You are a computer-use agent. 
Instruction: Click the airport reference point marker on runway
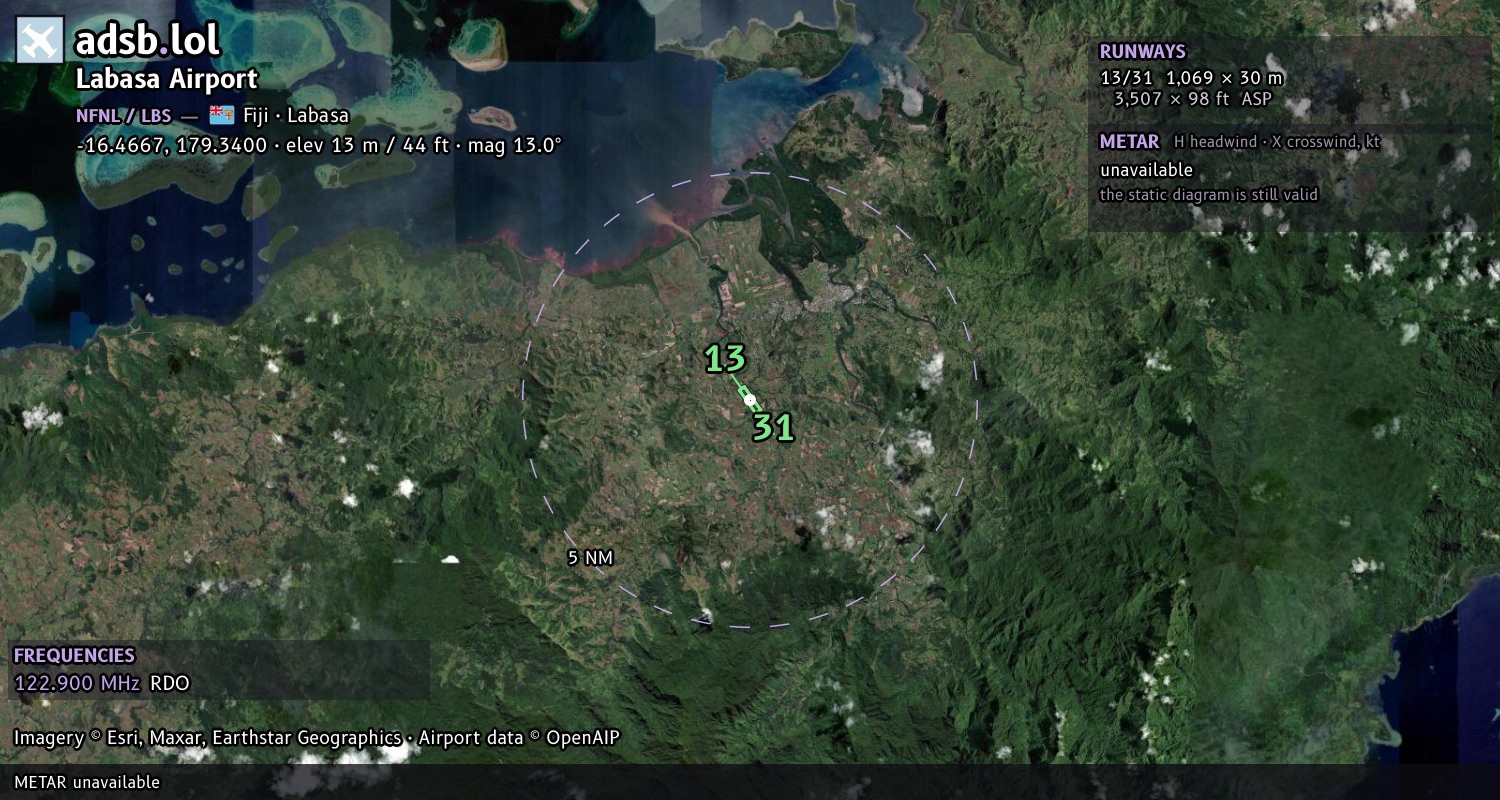click(x=750, y=399)
